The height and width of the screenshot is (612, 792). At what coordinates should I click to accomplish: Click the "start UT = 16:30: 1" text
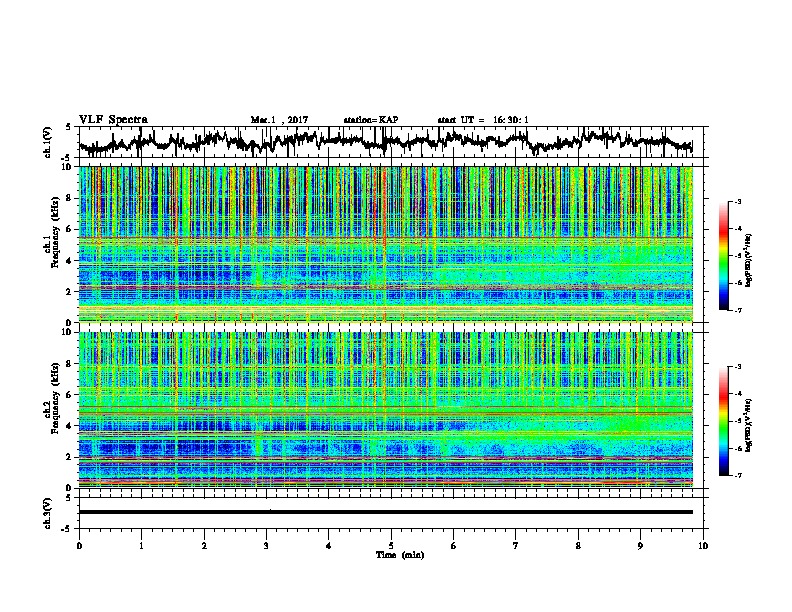point(483,120)
